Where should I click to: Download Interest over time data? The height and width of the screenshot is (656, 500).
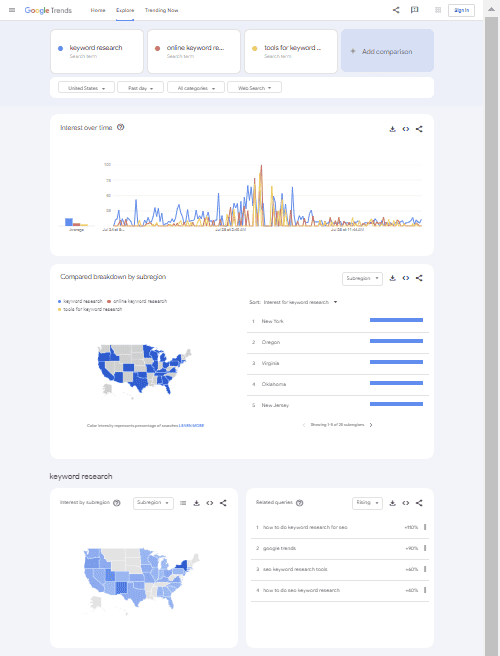point(392,129)
